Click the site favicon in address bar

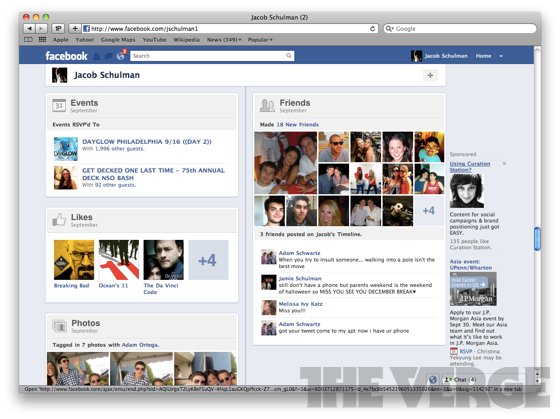86,29
